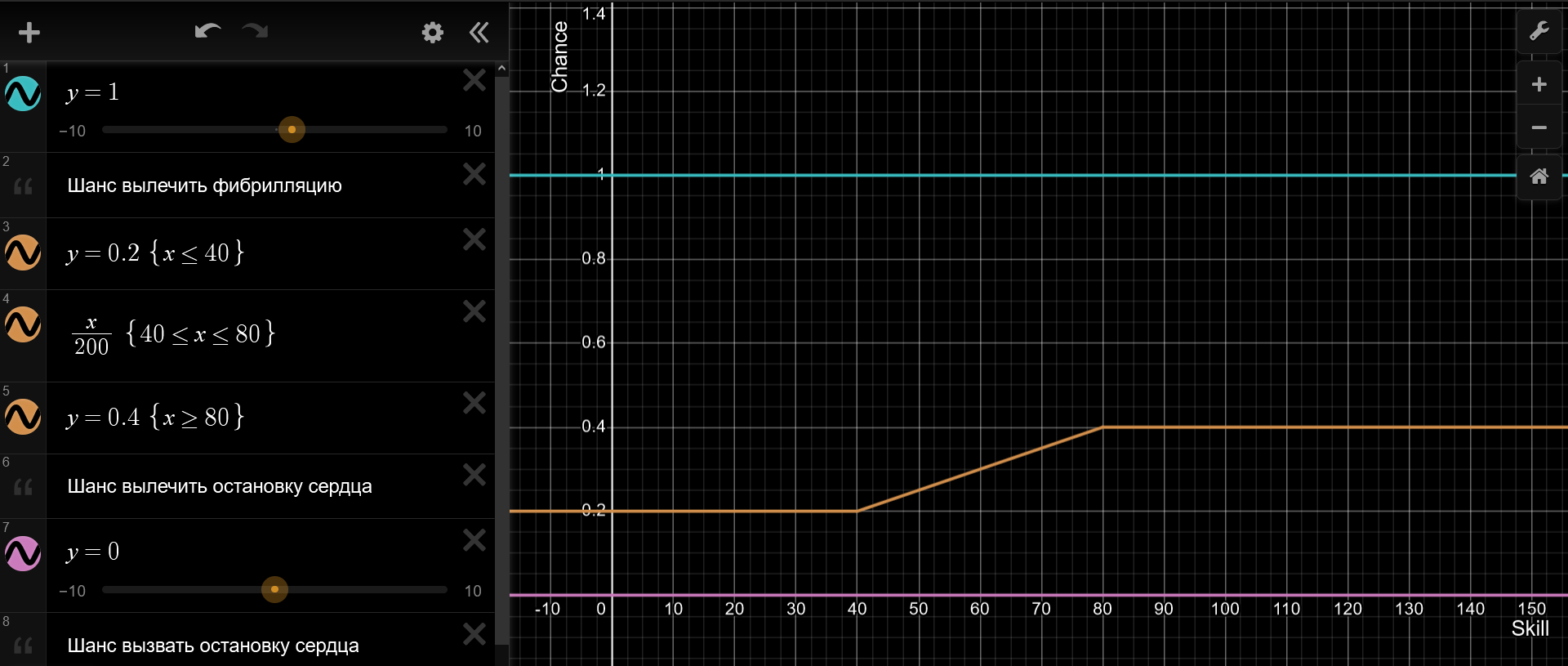Edit the slider lower bound −10 for y=0

(x=72, y=591)
